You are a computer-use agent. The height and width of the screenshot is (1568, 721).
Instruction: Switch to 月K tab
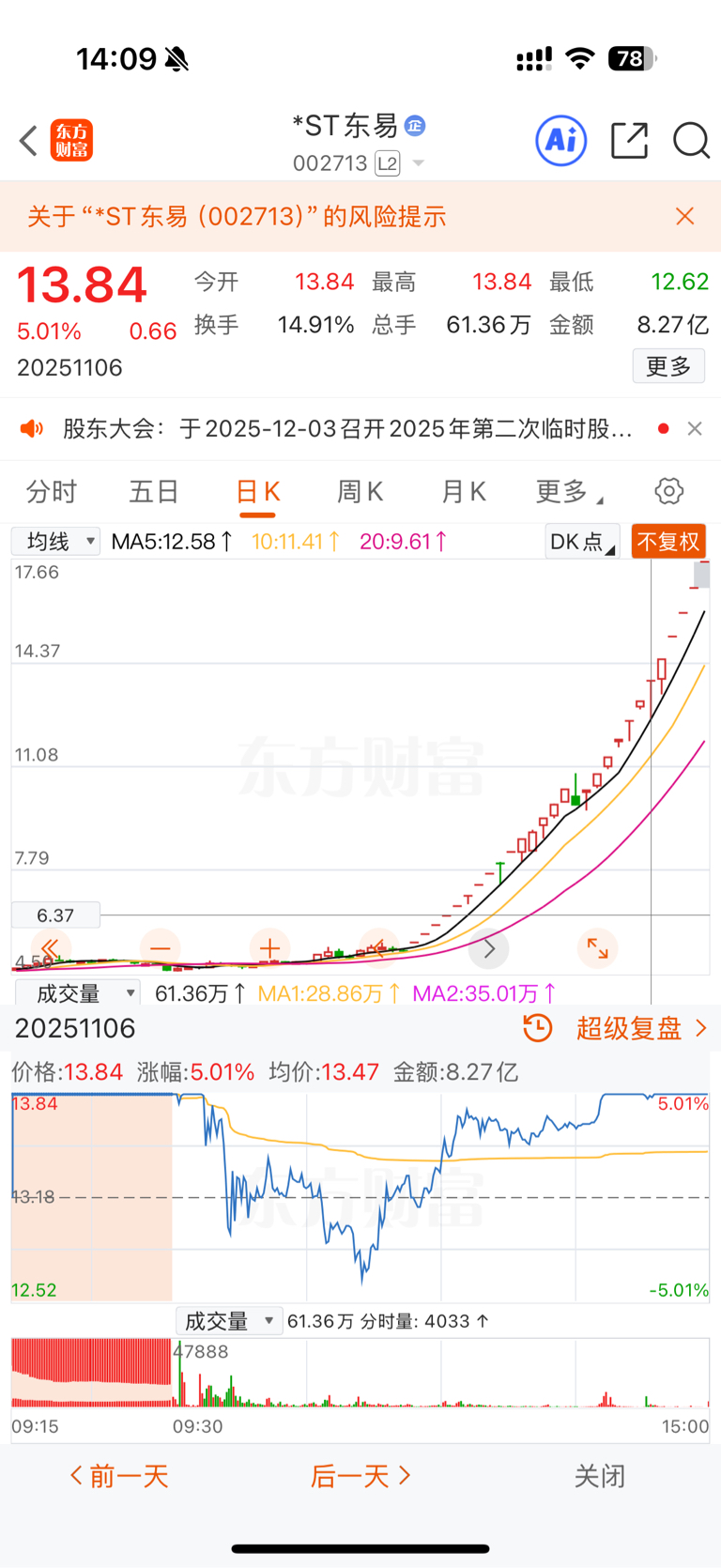[464, 491]
